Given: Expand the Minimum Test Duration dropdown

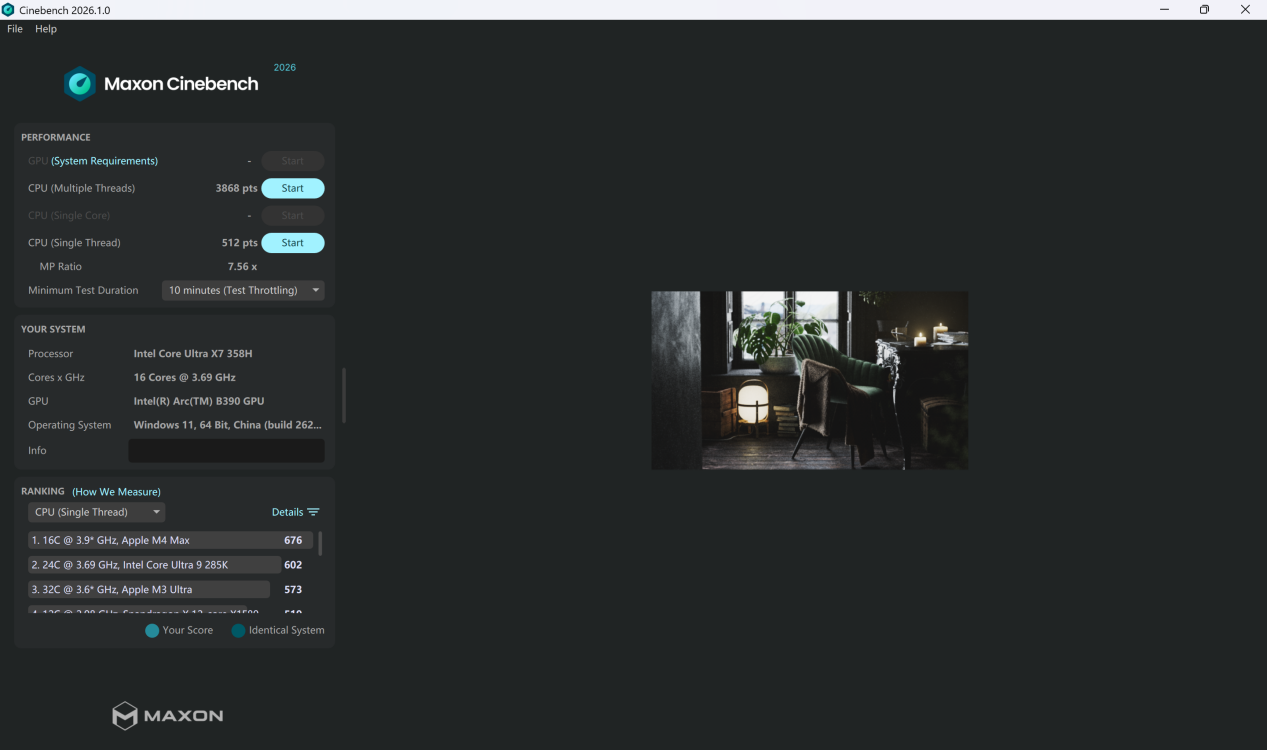Looking at the screenshot, I should (x=243, y=290).
